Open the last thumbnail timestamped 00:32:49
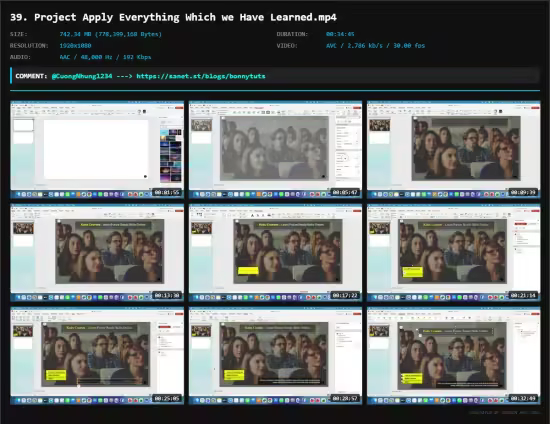The image size is (550, 424). pyautogui.click(x=454, y=356)
